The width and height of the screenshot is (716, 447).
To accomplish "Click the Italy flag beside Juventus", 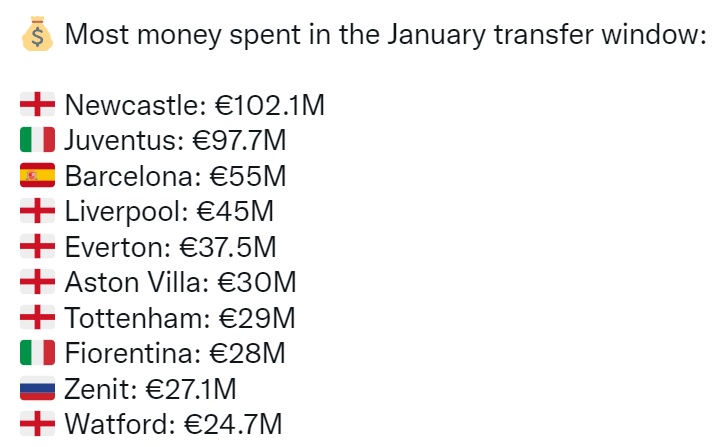I will [37, 139].
